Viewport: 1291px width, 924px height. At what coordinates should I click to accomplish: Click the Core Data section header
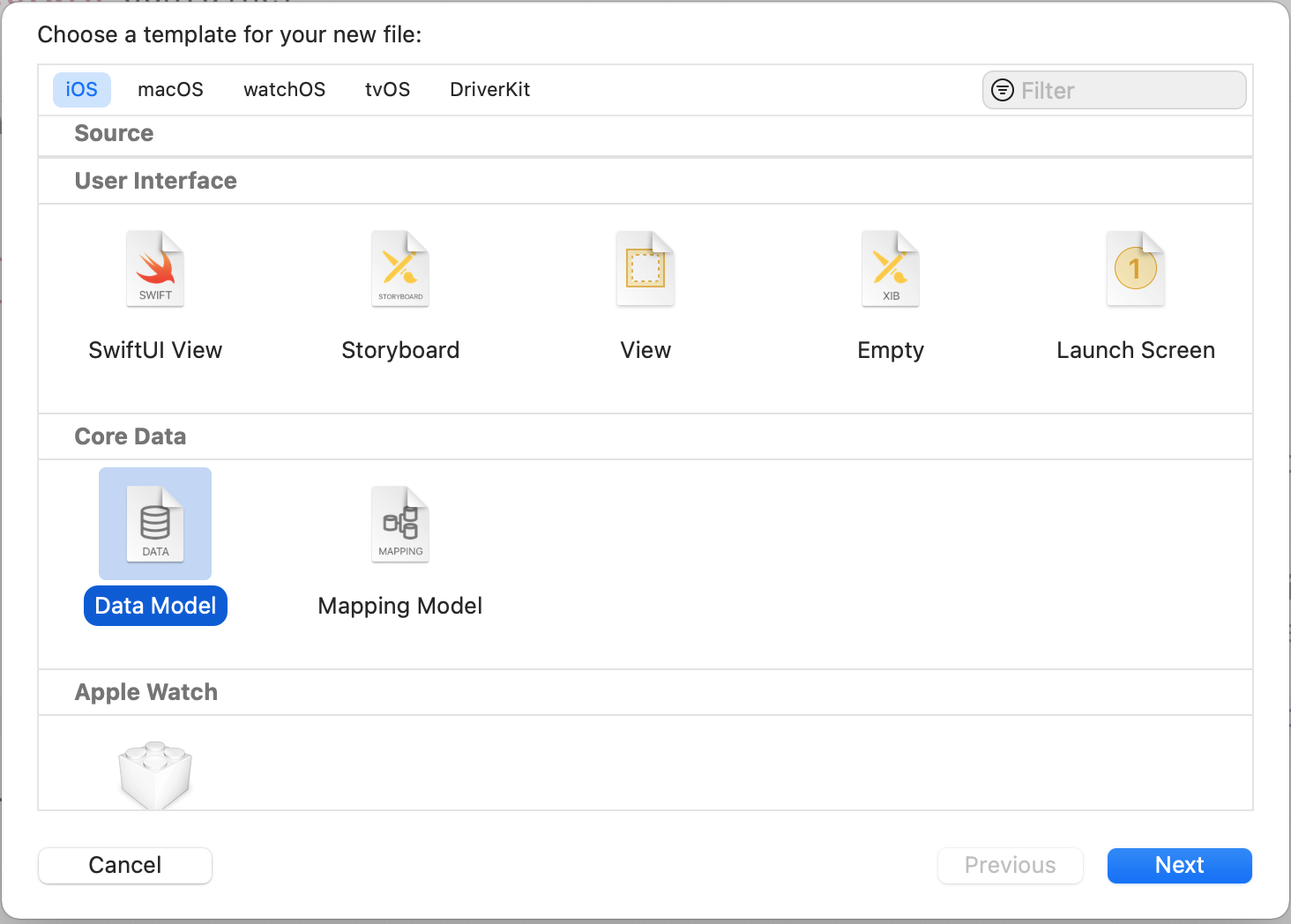[x=130, y=436]
